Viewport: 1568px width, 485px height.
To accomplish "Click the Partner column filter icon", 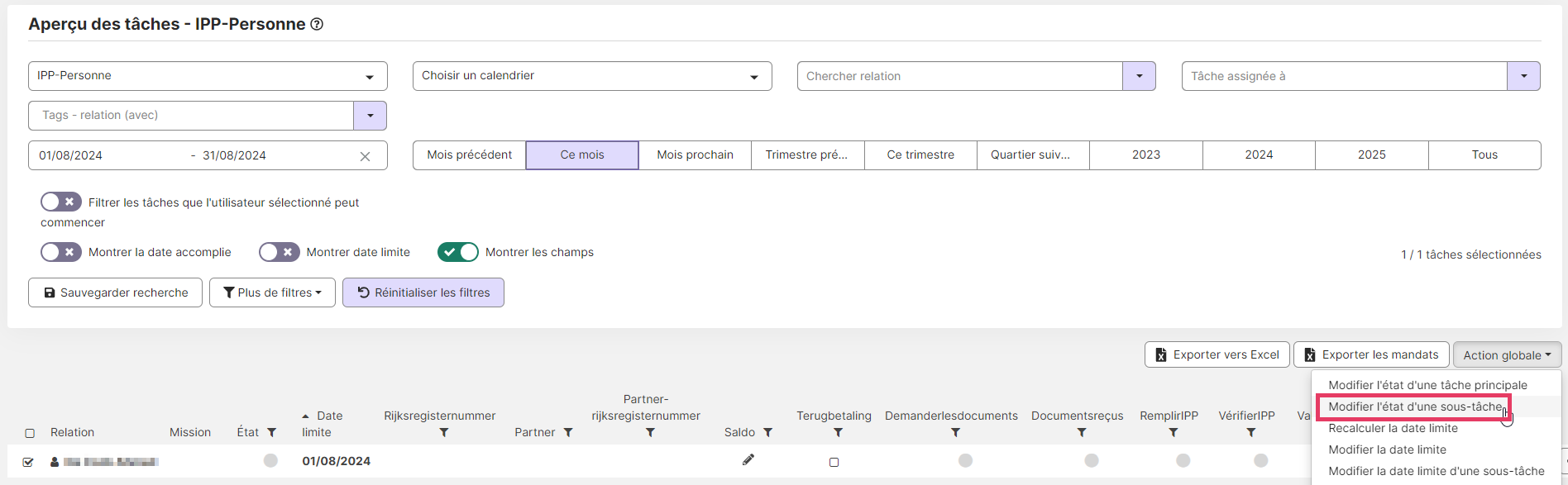I will [x=568, y=432].
